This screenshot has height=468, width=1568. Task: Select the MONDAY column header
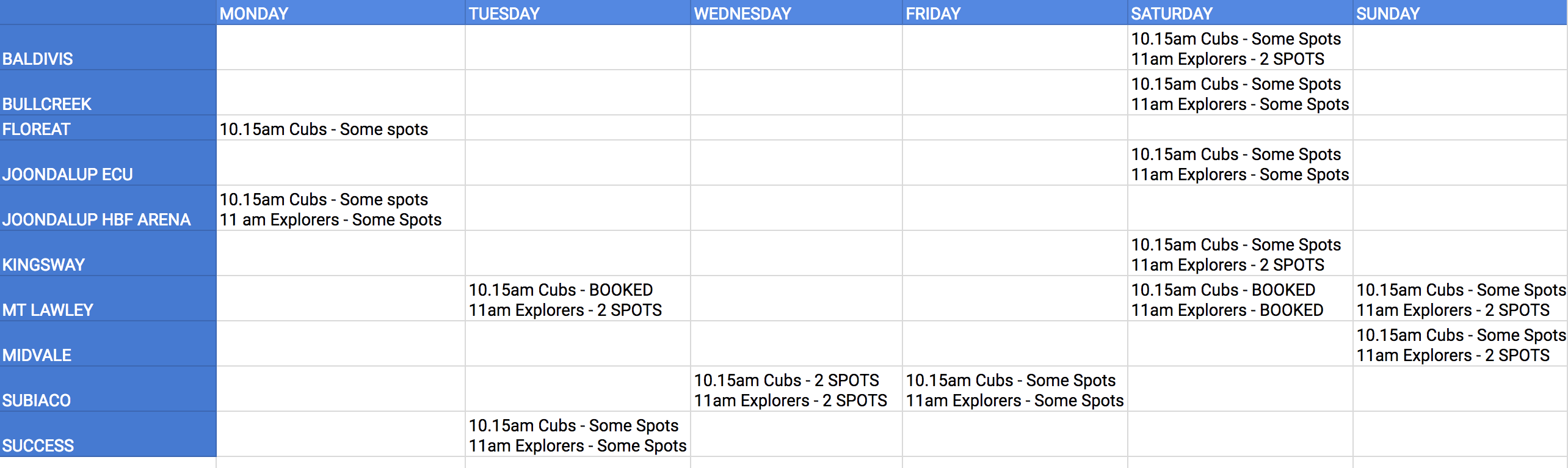tap(341, 13)
